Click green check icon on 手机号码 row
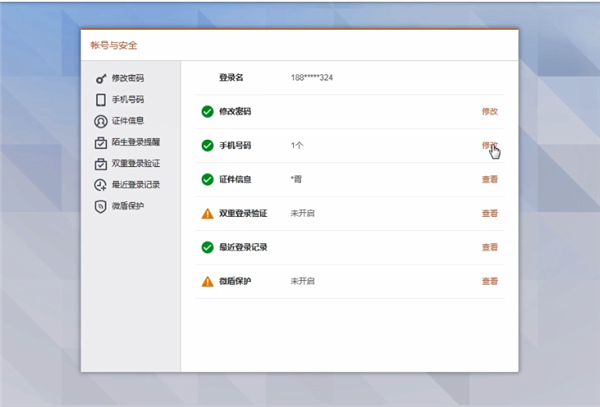 (207, 146)
